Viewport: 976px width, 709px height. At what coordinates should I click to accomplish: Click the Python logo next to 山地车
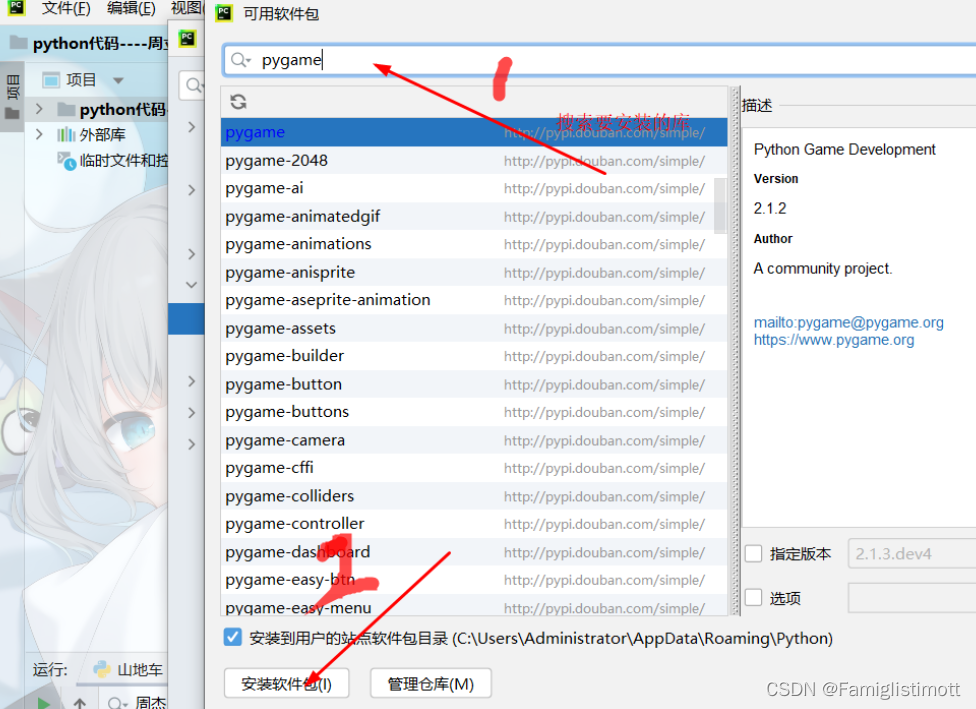pos(100,669)
